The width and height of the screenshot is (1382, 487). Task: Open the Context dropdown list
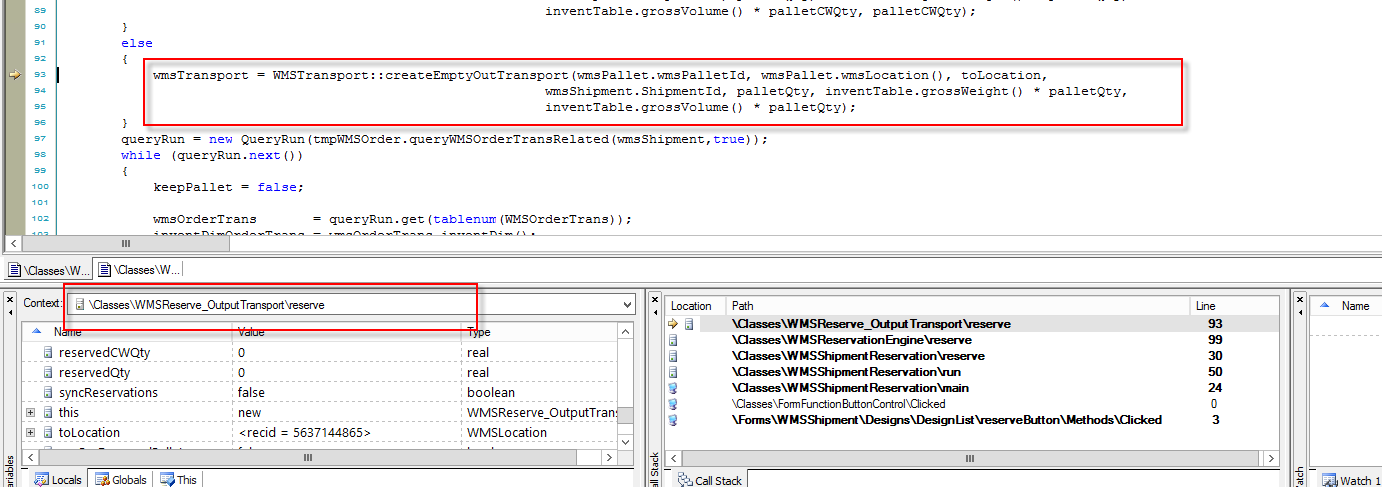coord(627,304)
